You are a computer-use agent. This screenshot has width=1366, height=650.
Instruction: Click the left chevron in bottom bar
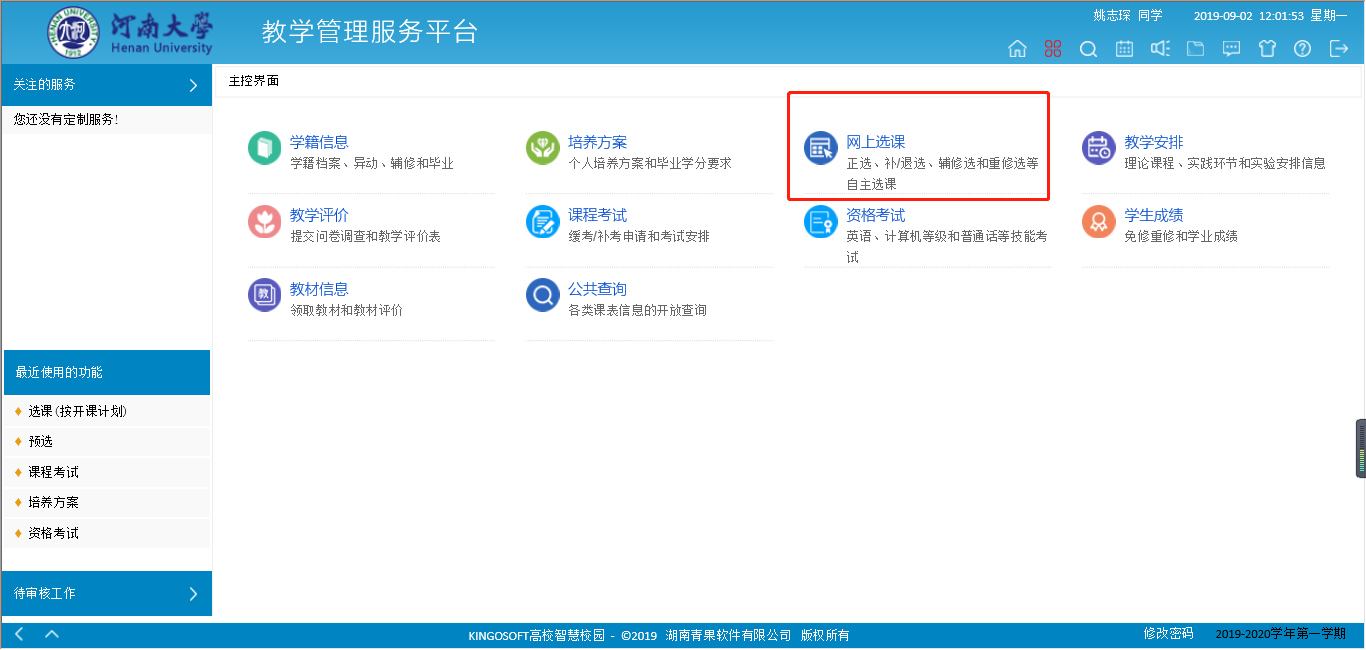point(19,634)
